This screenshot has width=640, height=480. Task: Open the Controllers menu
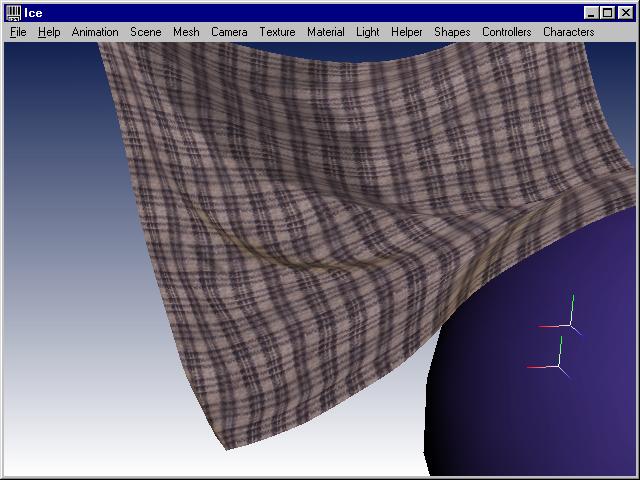pyautogui.click(x=507, y=32)
